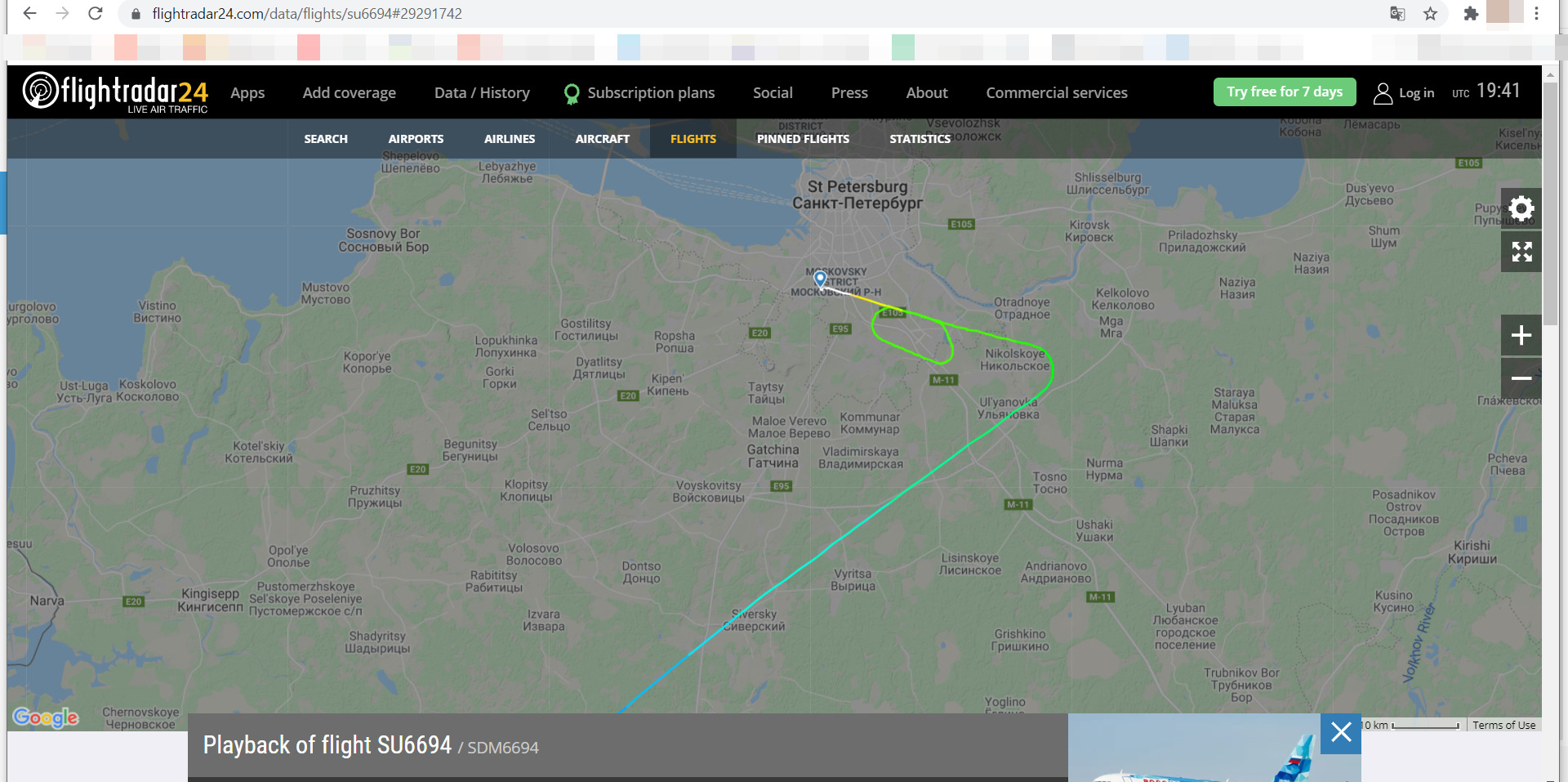Click Try free for 7 days

pyautogui.click(x=1285, y=92)
